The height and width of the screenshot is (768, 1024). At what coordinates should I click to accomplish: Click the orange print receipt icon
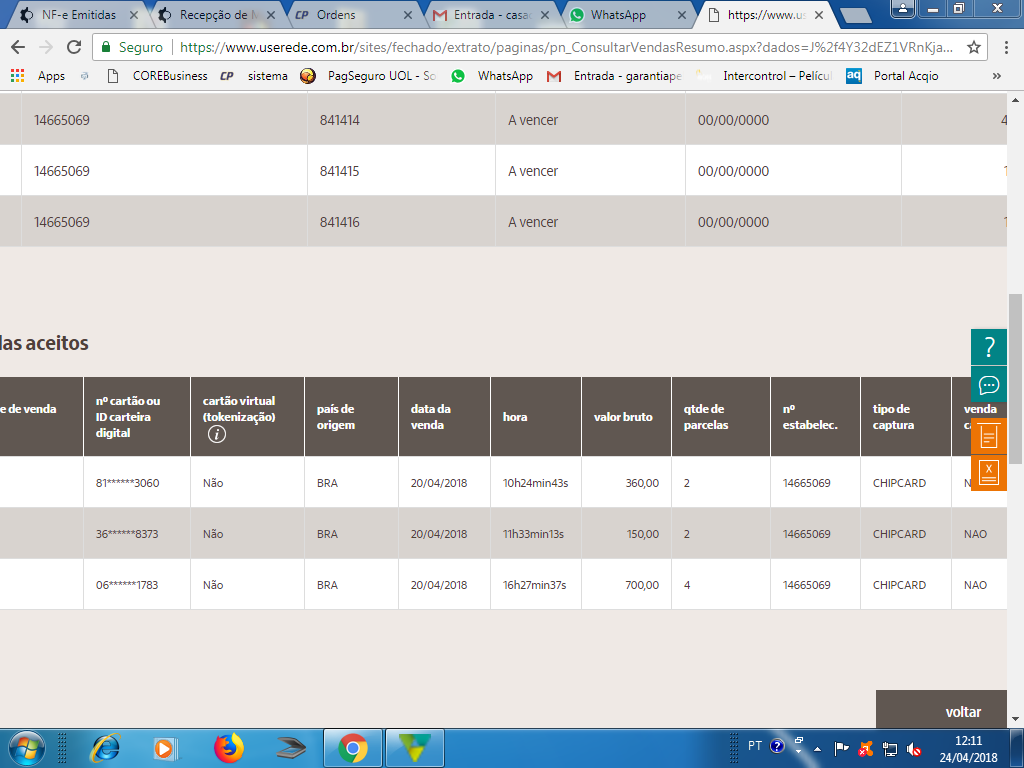(989, 436)
